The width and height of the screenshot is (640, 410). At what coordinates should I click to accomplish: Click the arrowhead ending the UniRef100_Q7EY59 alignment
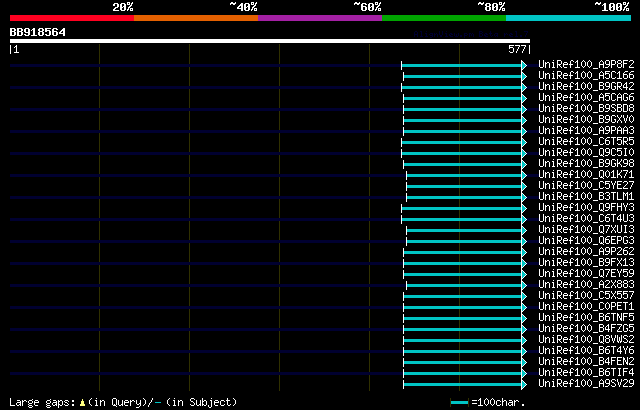pyautogui.click(x=524, y=275)
